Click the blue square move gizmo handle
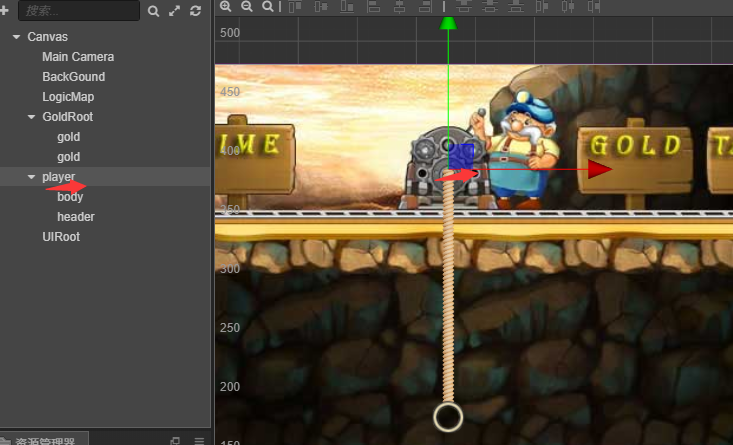 tap(461, 157)
